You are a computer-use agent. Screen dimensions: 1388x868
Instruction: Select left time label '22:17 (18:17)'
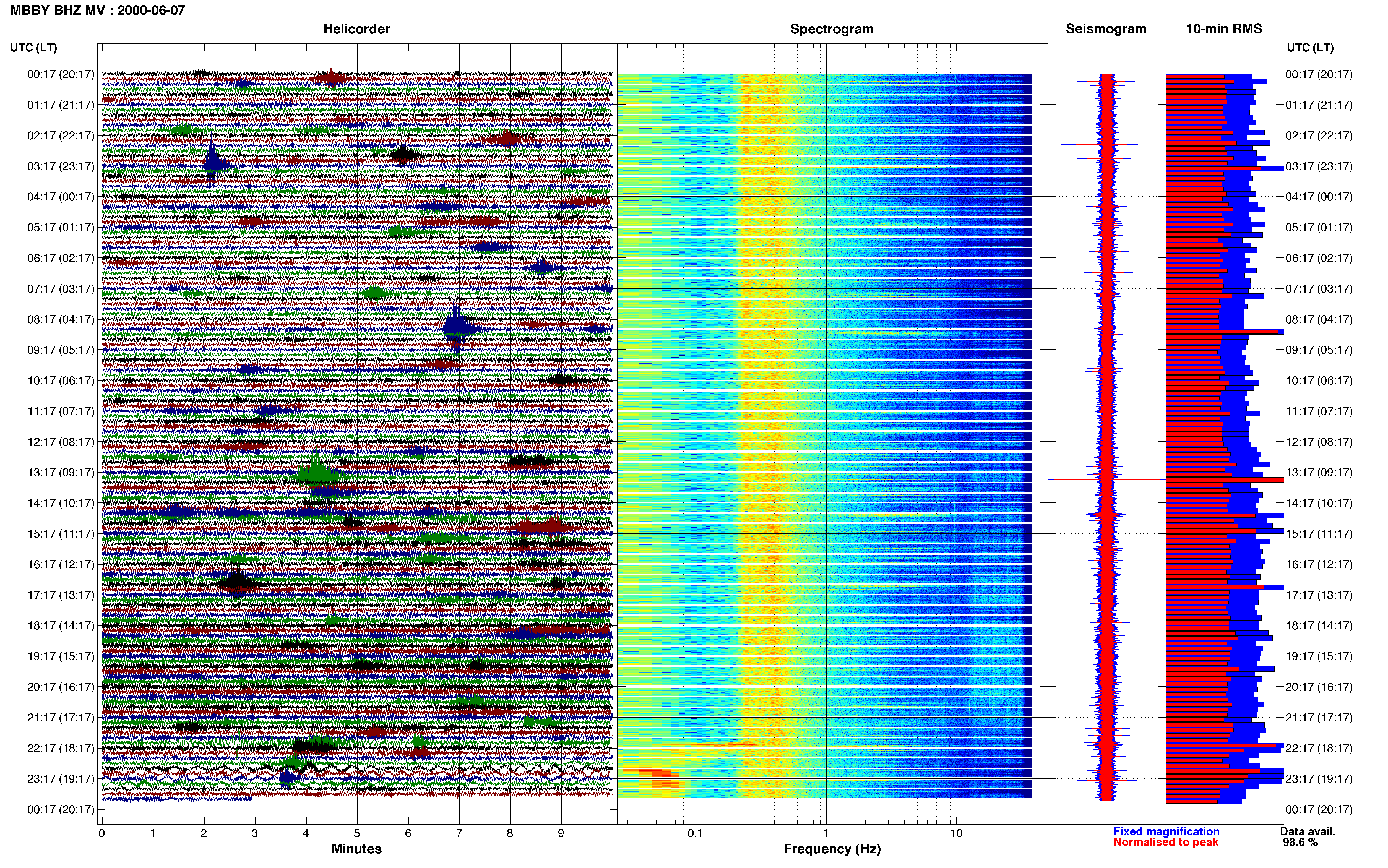61,749
